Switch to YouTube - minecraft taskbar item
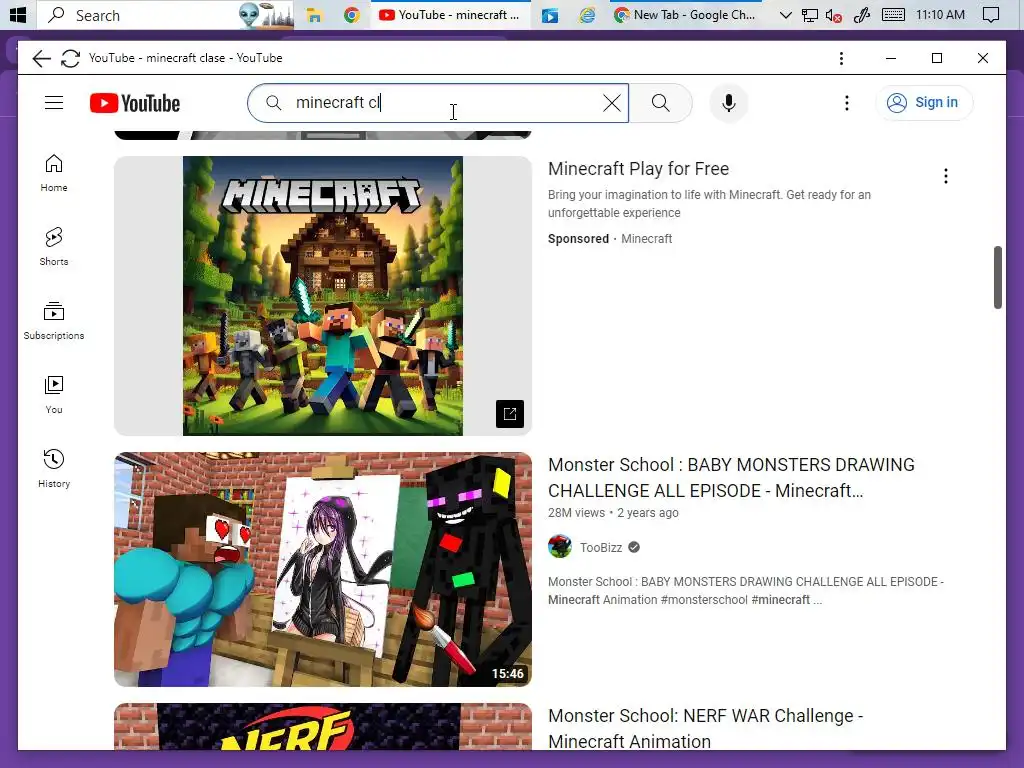The image size is (1024, 768). (451, 15)
